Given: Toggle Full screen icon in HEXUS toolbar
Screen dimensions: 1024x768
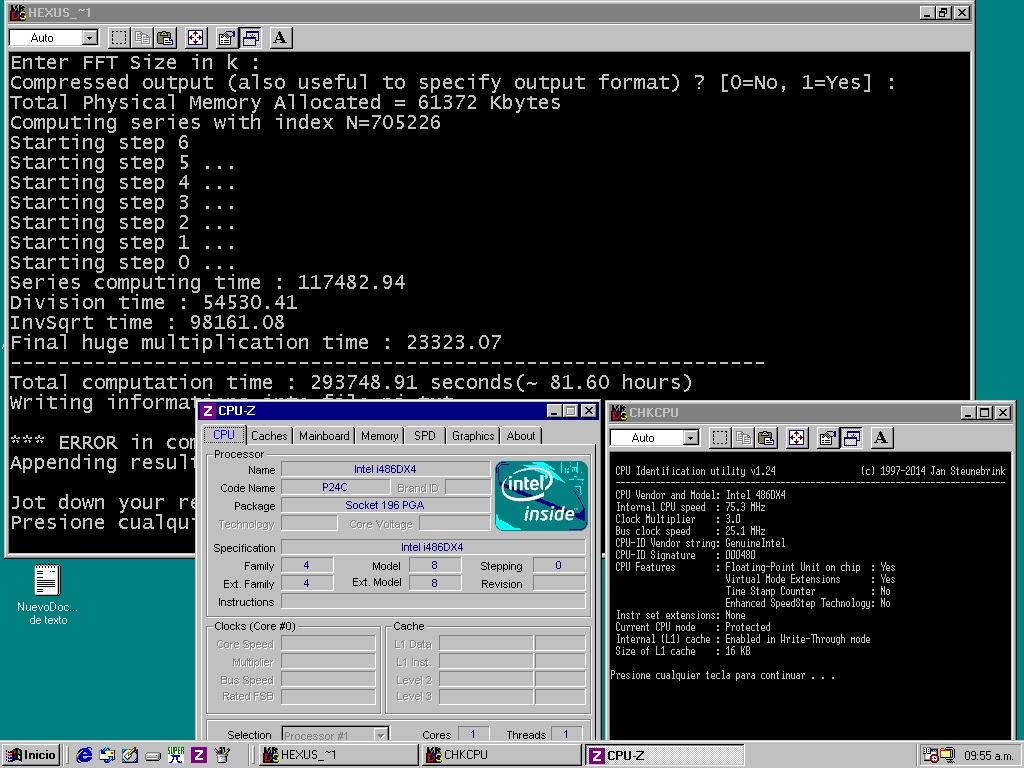Looking at the screenshot, I should (196, 38).
